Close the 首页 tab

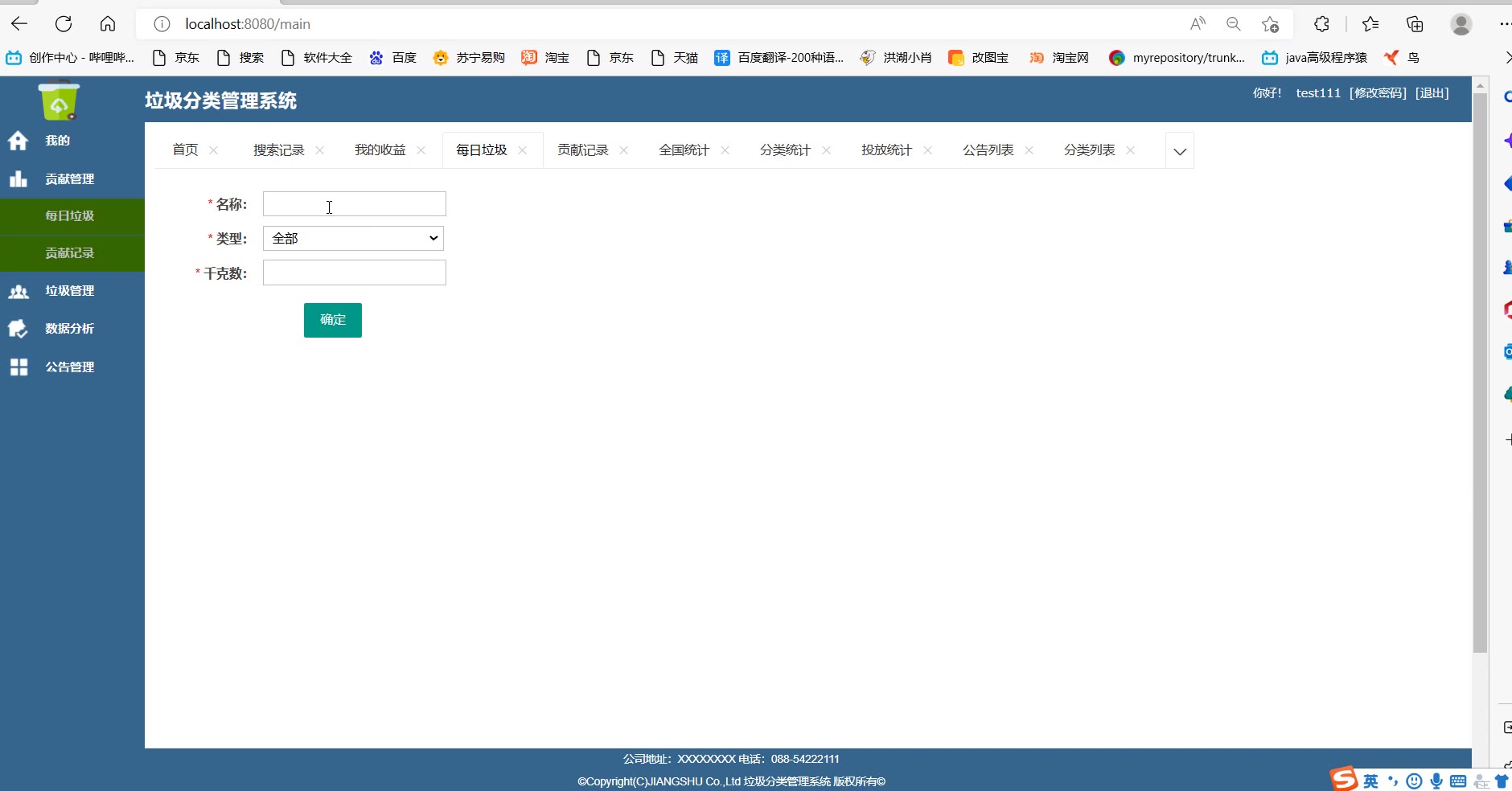pos(213,150)
